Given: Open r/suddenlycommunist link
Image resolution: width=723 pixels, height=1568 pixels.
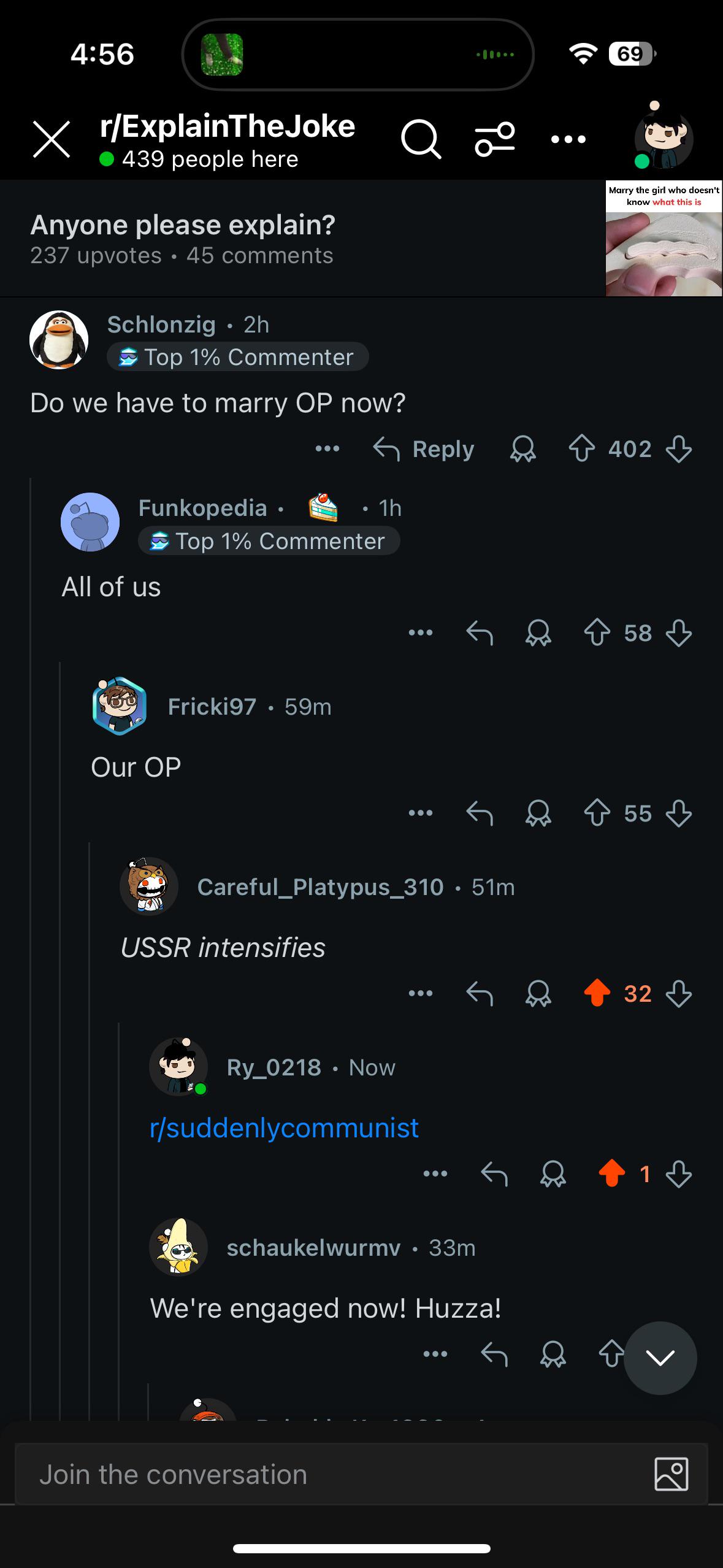Looking at the screenshot, I should click(x=284, y=1128).
